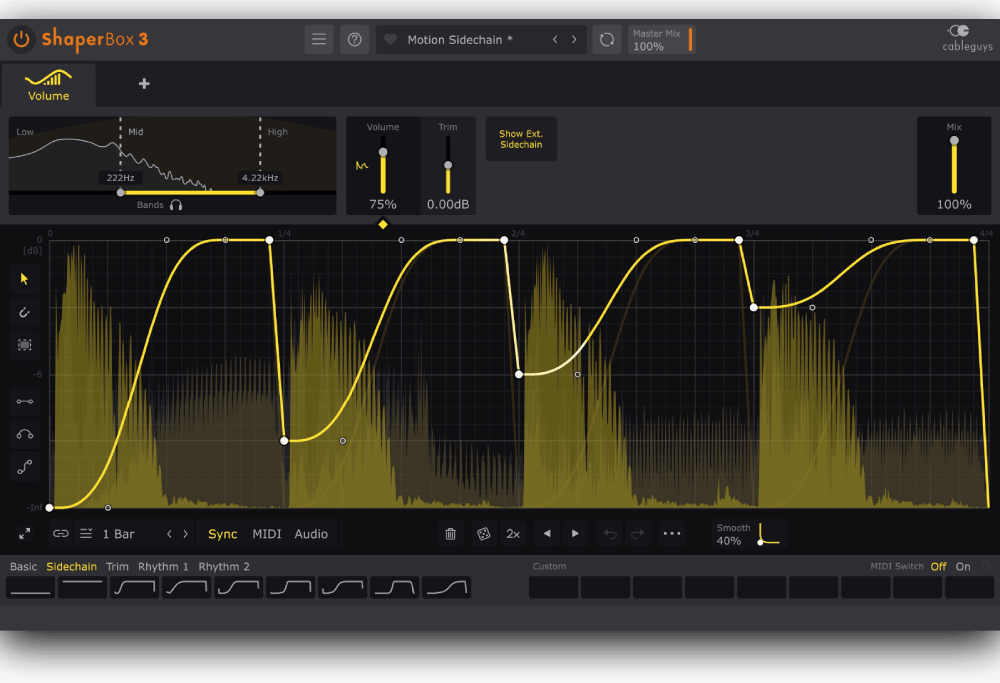Viewport: 1000px width, 683px height.
Task: Click the 2x double wave button
Action: click(x=513, y=534)
